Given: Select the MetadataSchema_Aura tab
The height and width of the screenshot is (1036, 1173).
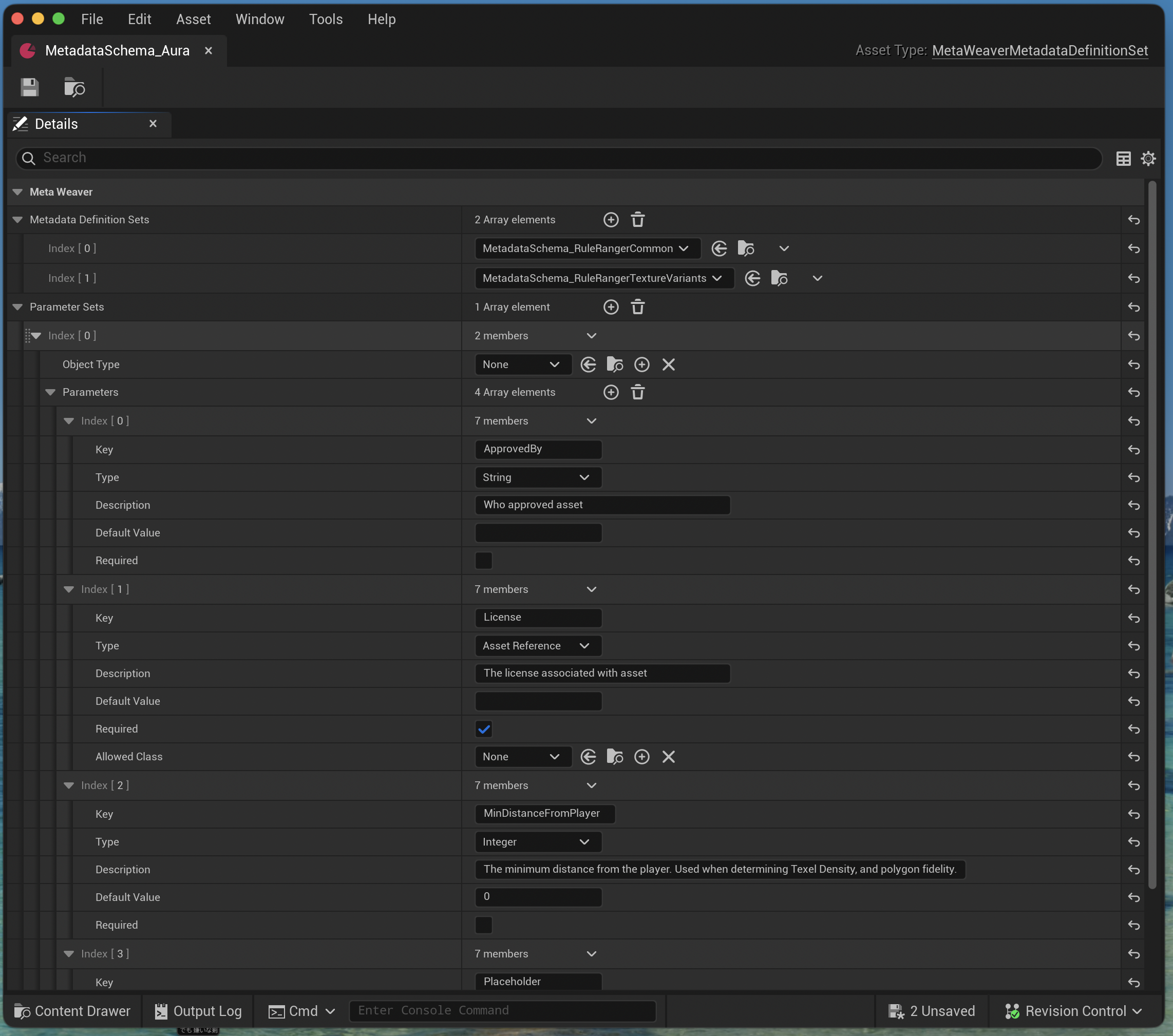Looking at the screenshot, I should coord(117,50).
